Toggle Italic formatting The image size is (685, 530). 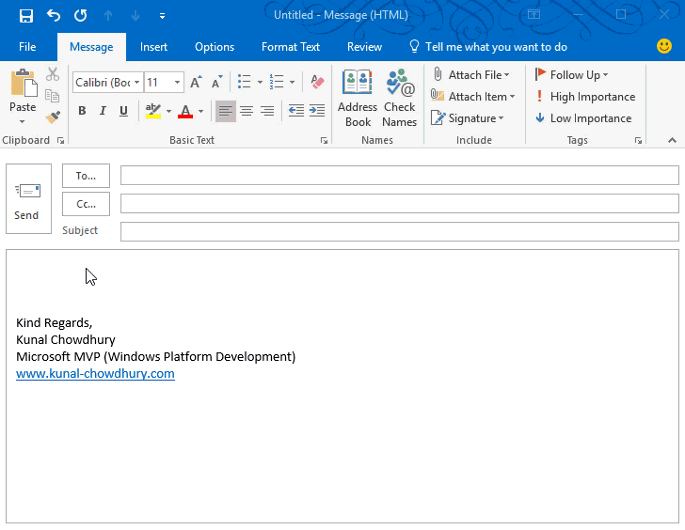coord(103,111)
